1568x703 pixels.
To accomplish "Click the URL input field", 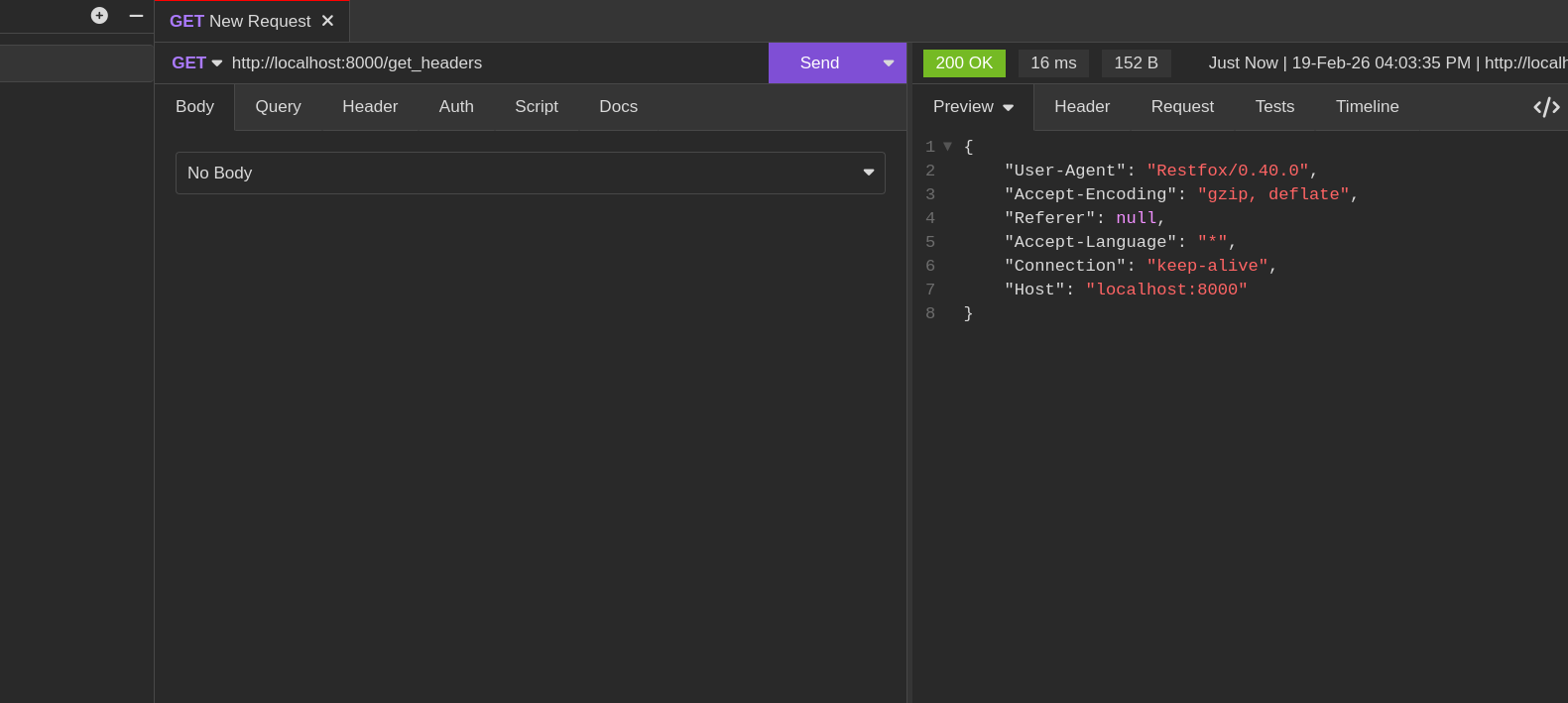I will pyautogui.click(x=496, y=63).
